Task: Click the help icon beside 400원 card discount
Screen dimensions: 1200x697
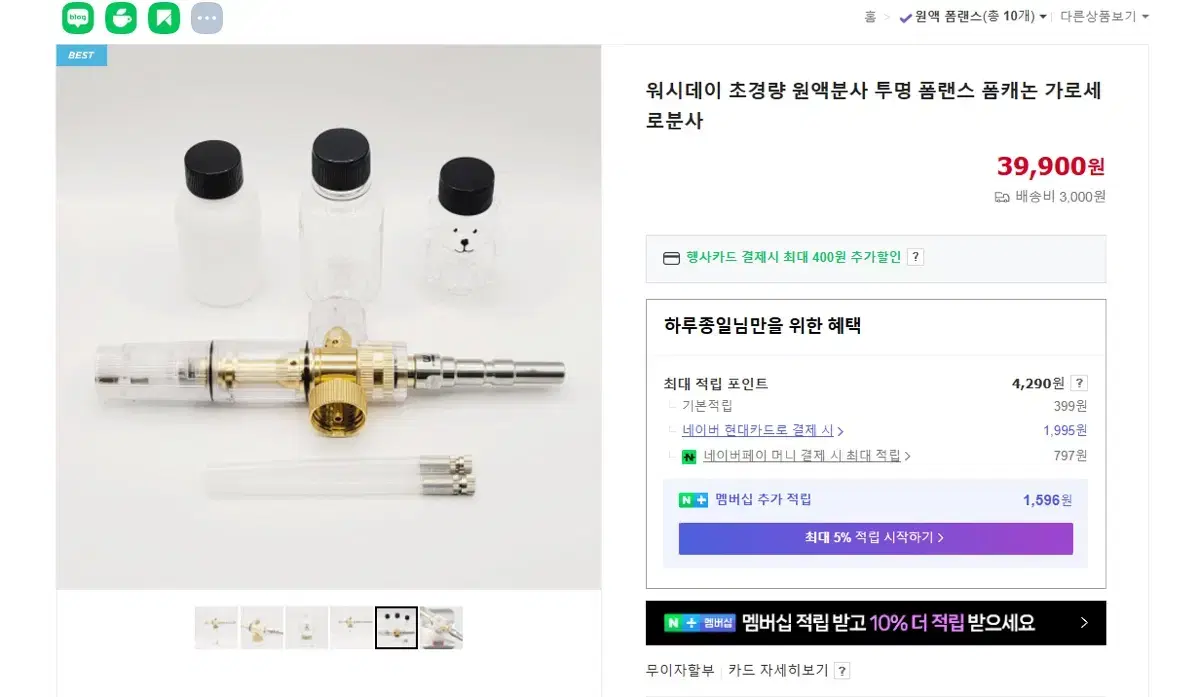Action: tap(915, 257)
